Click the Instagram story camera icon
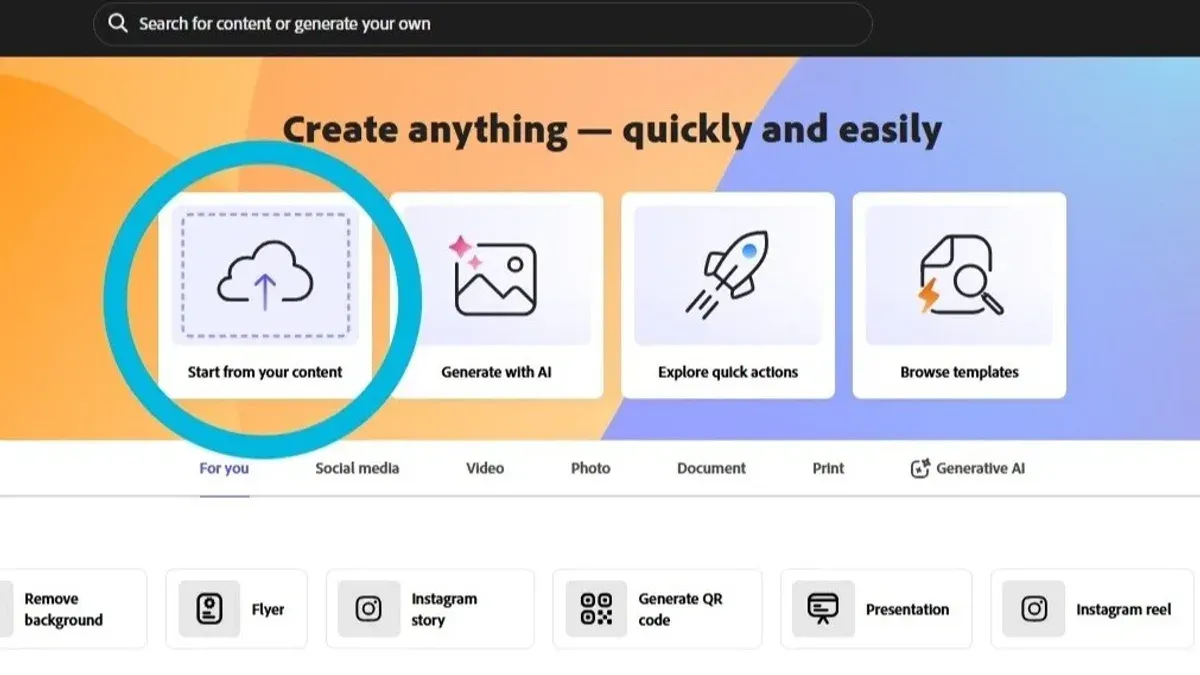 369,609
